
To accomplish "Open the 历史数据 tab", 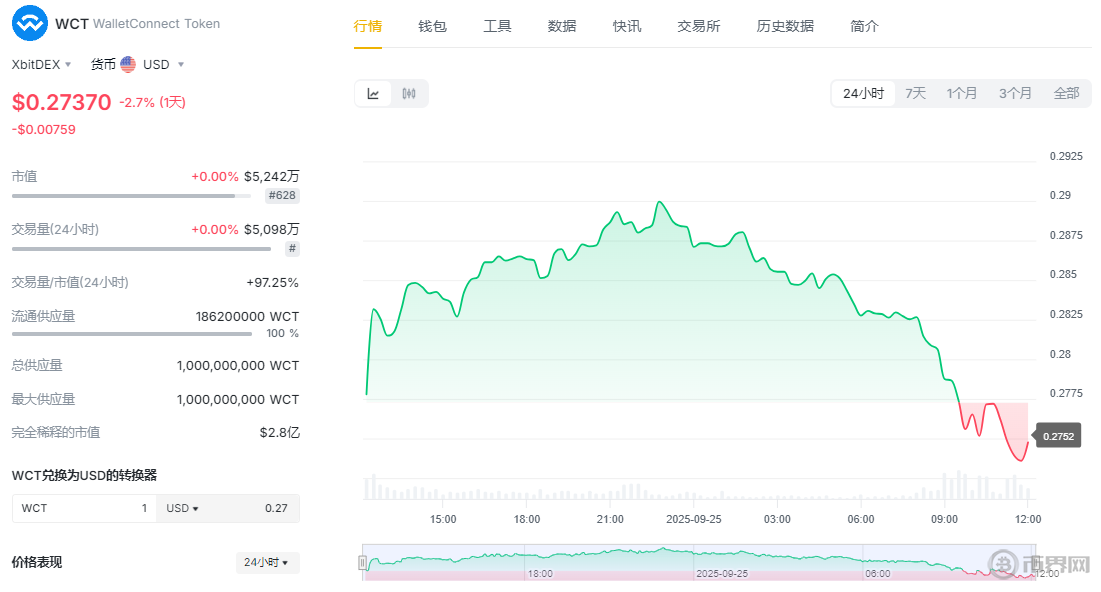I will pos(785,26).
